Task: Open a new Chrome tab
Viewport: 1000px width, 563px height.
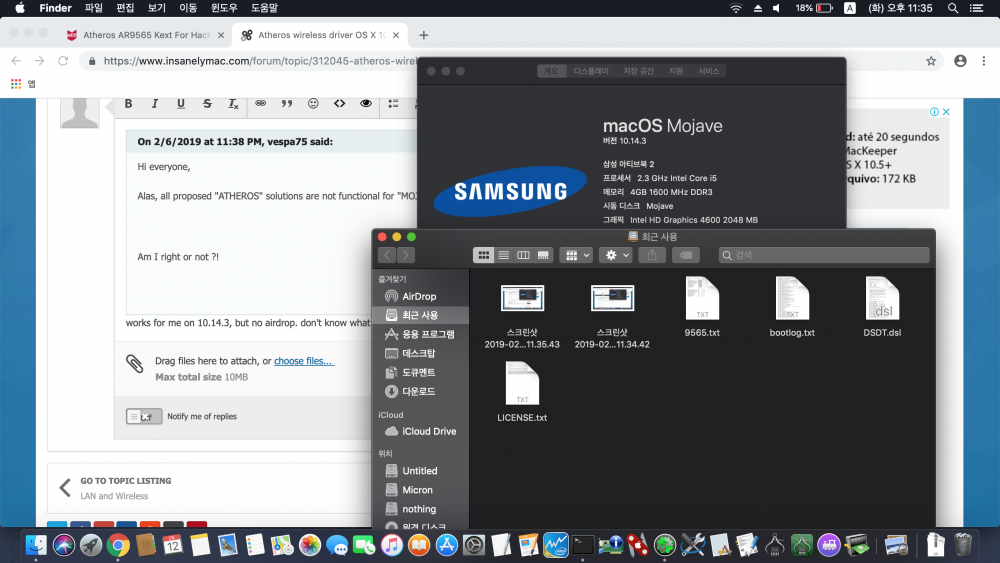Action: tap(423, 35)
